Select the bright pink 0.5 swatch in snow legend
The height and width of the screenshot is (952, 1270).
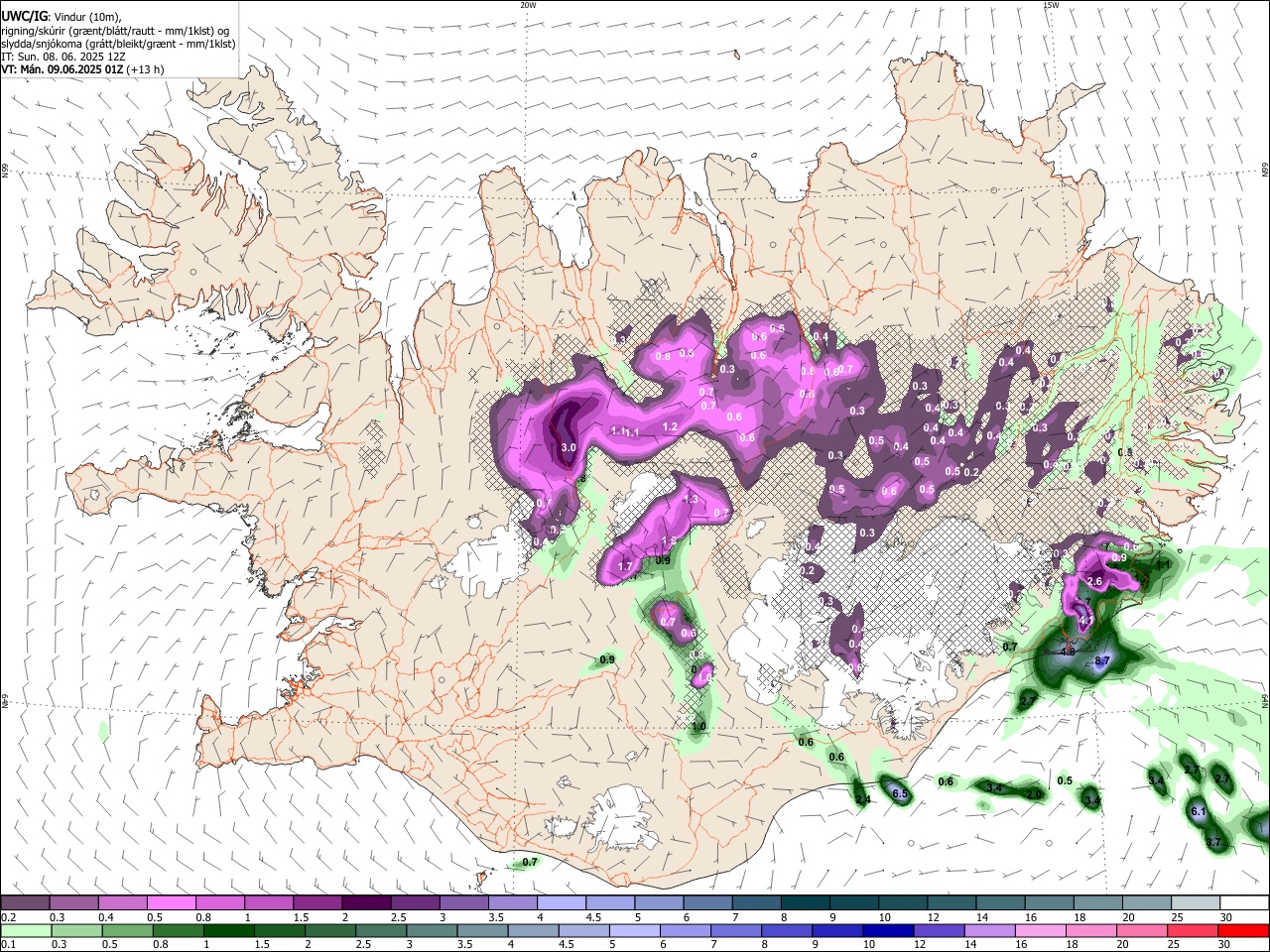click(171, 903)
